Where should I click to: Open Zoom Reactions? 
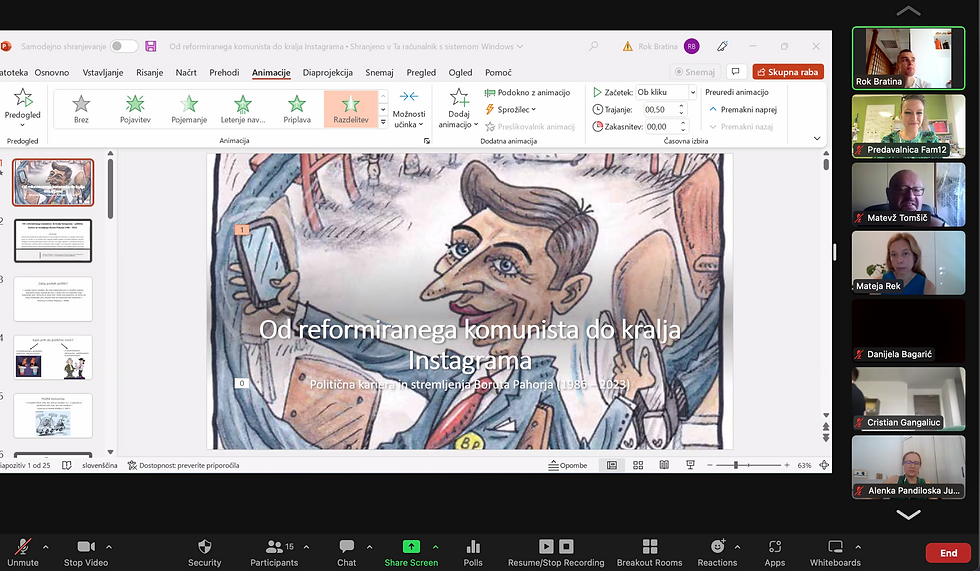coord(718,552)
